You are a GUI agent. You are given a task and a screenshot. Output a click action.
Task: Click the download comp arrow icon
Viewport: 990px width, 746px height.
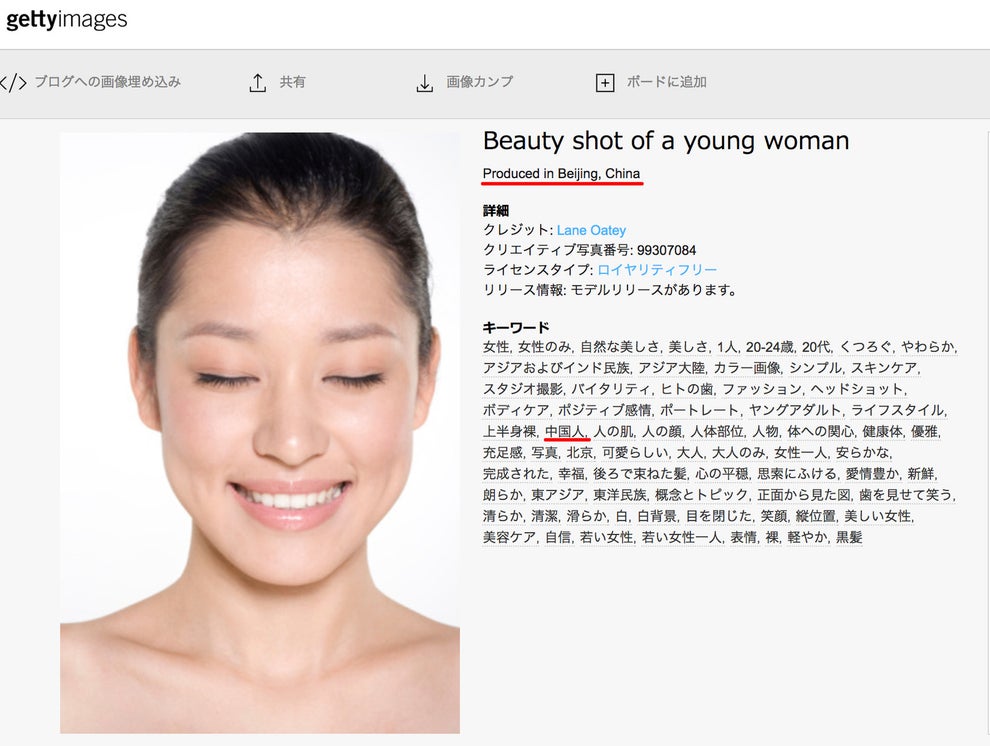click(425, 83)
